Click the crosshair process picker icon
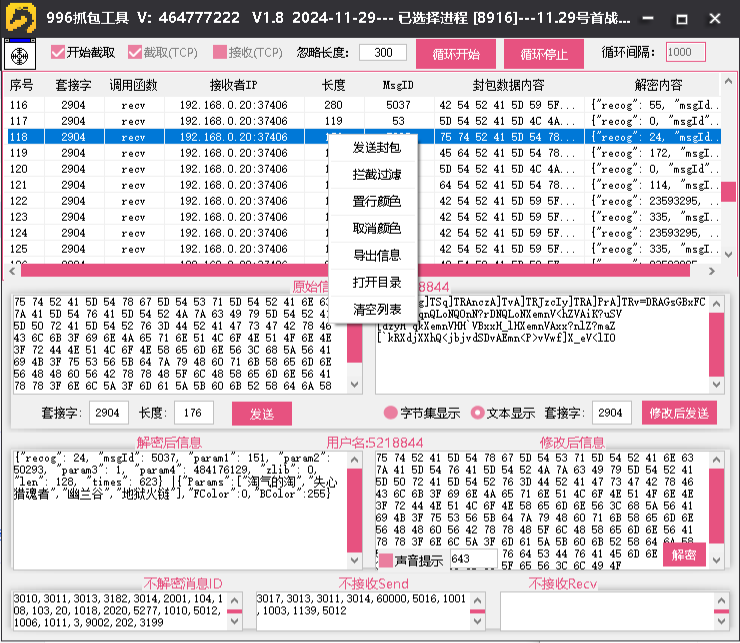The height and width of the screenshot is (643, 740). [19, 55]
